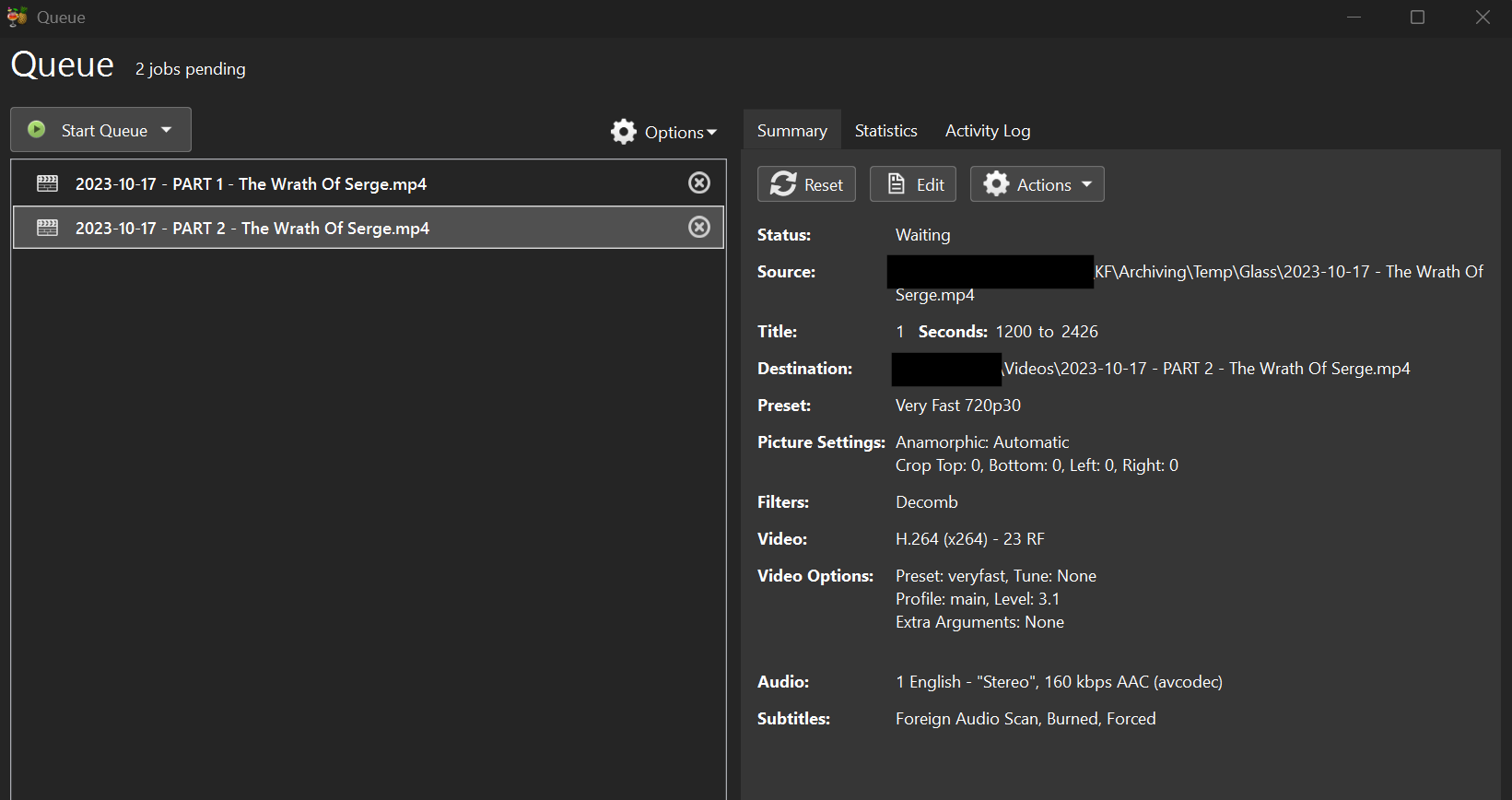
Task: Click the Options gear icon
Action: pos(624,132)
